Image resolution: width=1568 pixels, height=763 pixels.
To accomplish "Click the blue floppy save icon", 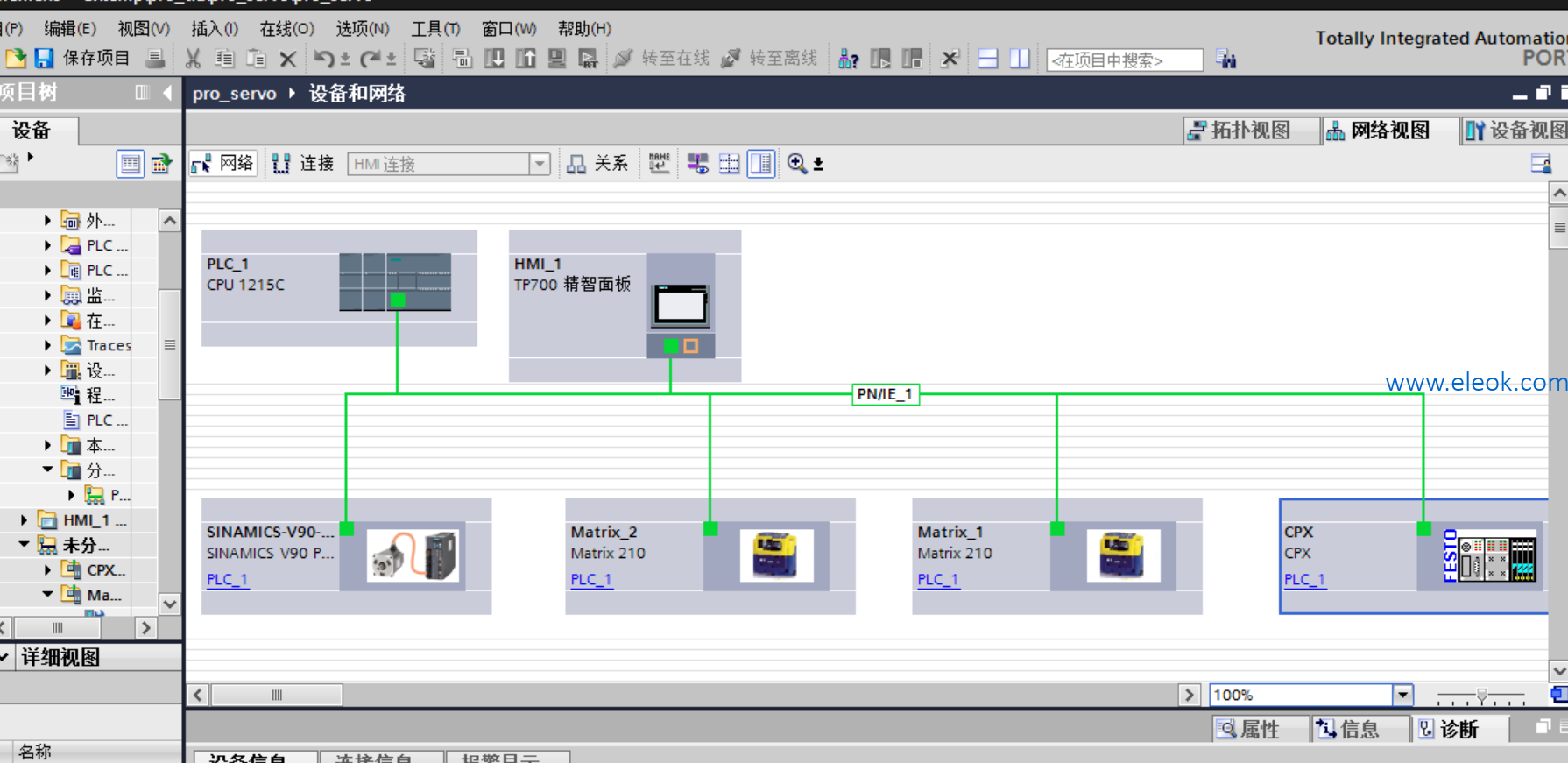I will coord(44,59).
